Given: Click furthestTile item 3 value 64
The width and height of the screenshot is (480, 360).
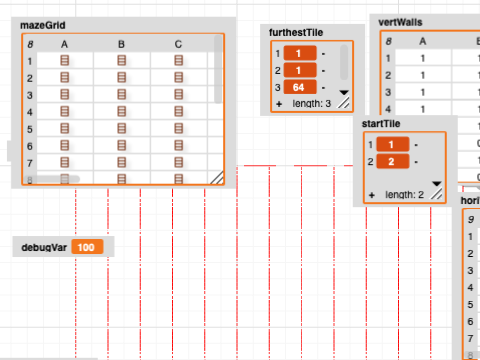Looking at the screenshot, I should pos(300,87).
